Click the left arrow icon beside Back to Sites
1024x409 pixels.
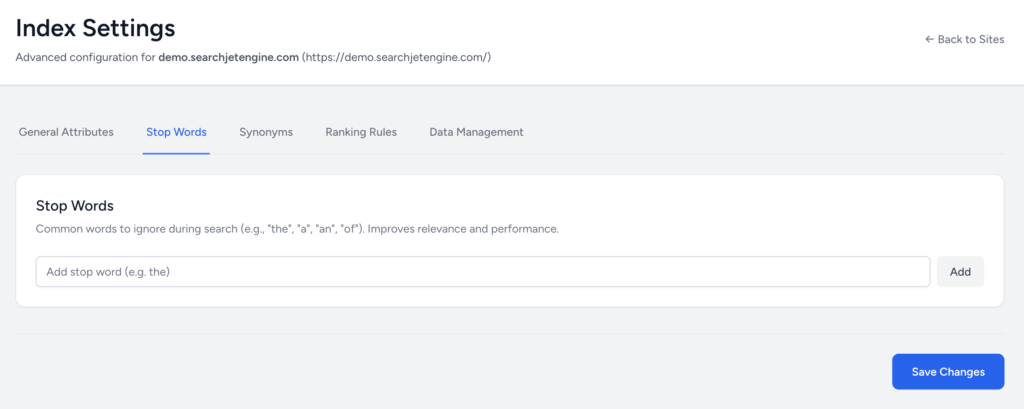(x=929, y=39)
